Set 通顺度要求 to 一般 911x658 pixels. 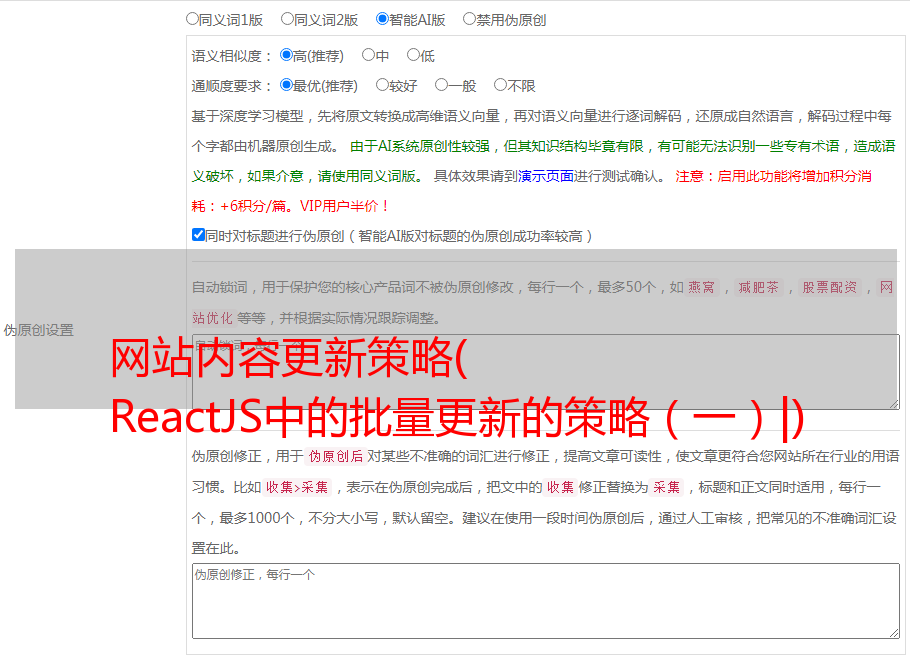pos(442,85)
